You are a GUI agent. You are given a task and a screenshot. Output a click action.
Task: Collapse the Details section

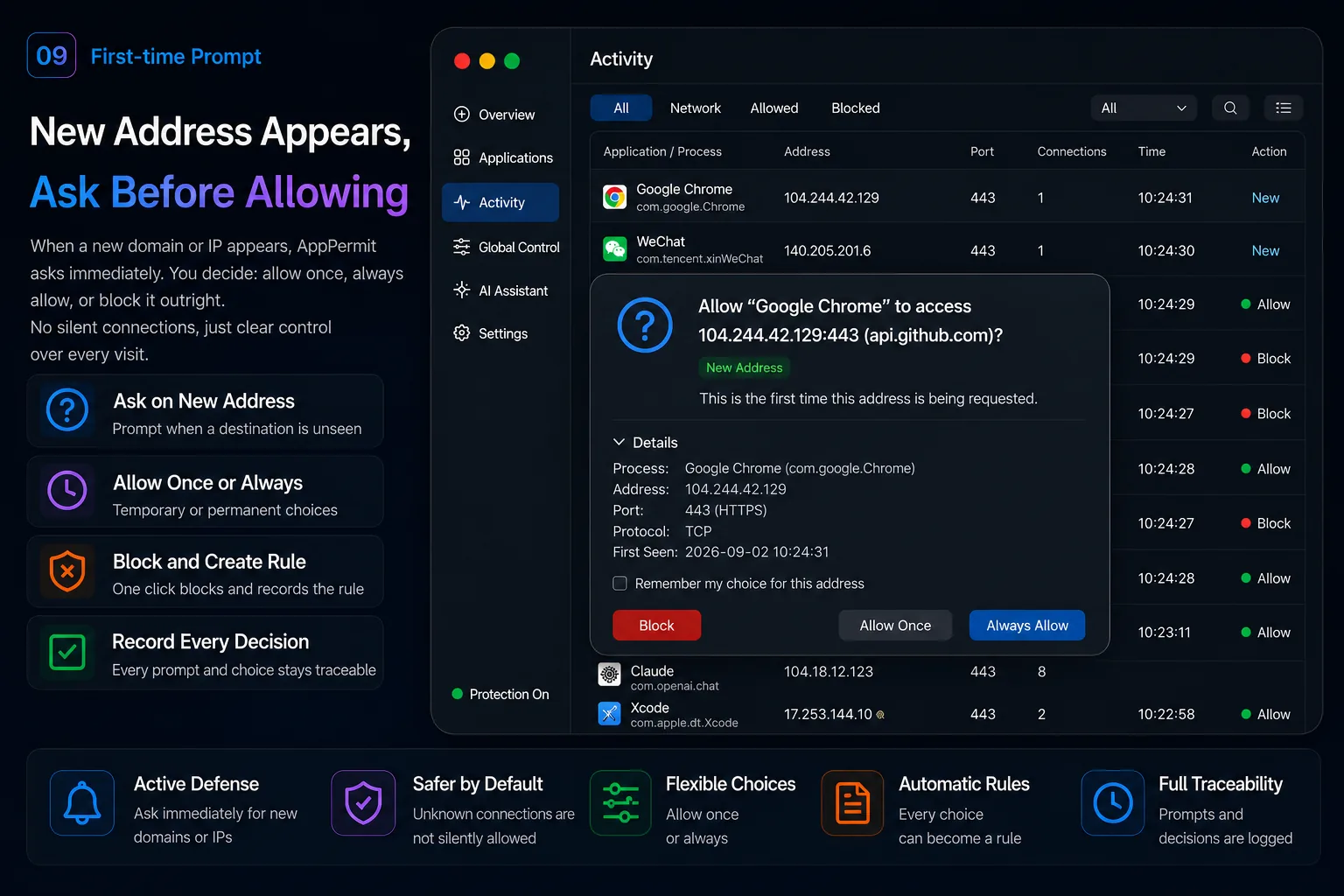pos(646,442)
